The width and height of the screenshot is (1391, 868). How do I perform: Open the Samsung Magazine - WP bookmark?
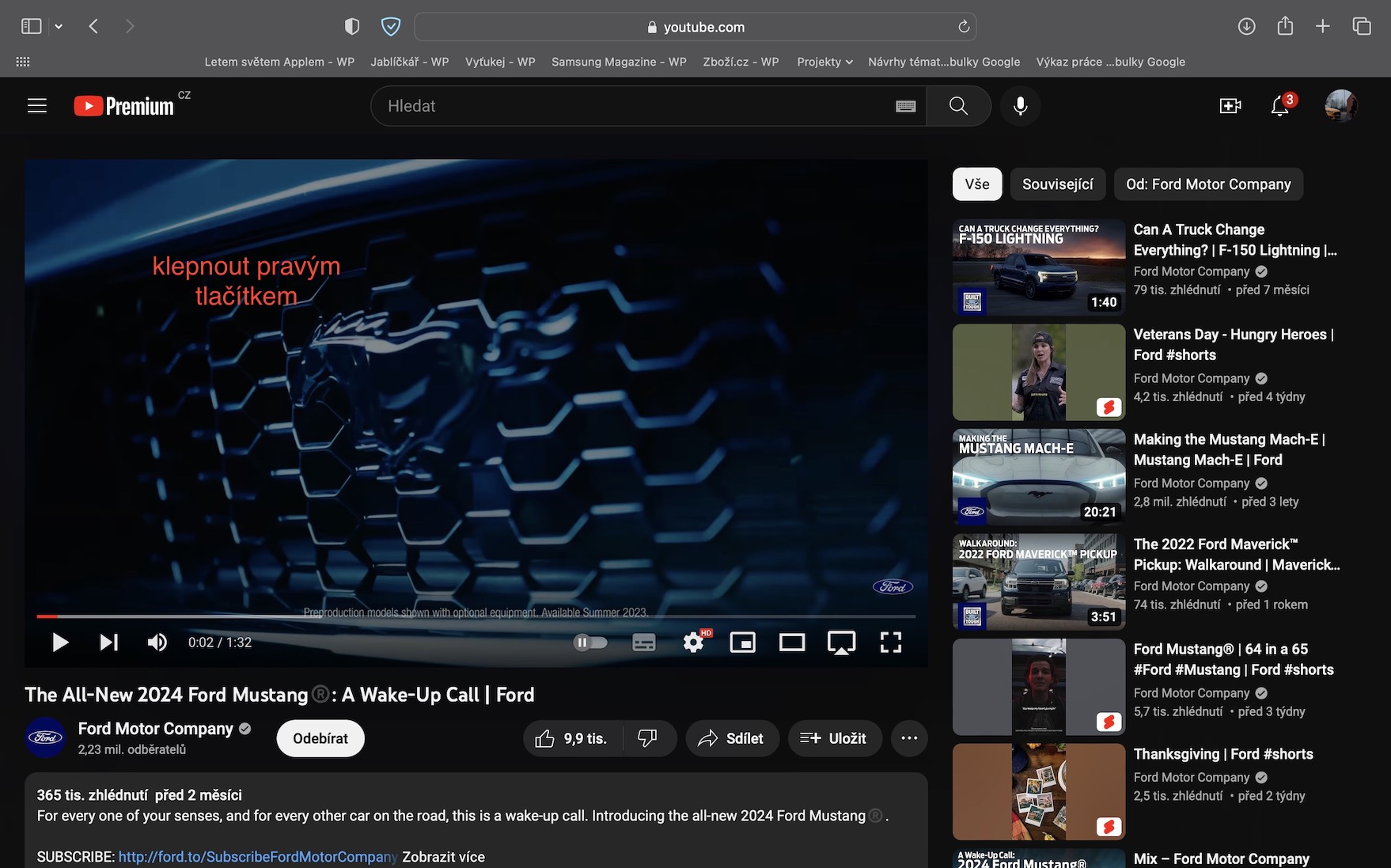[619, 62]
